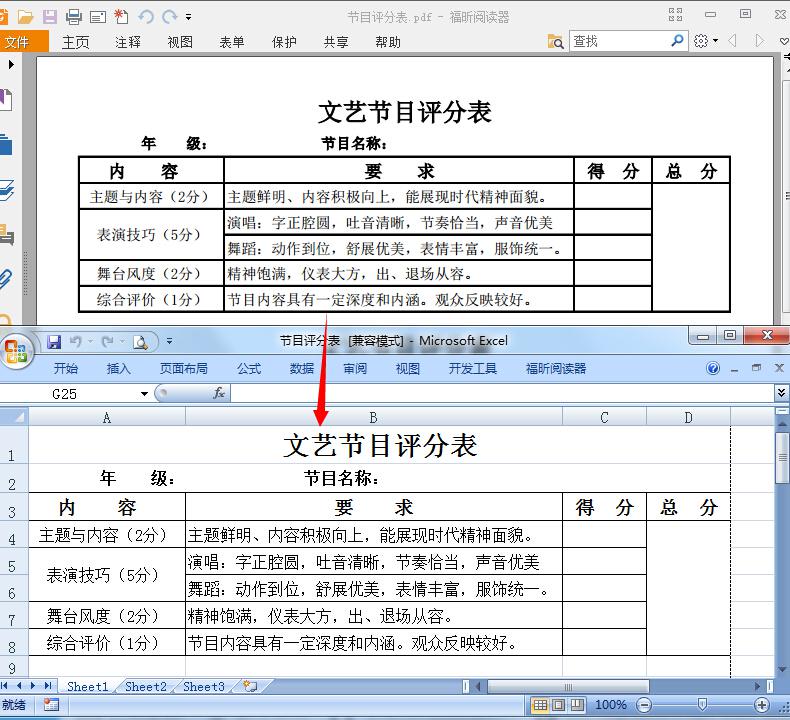This screenshot has height=720, width=790.
Task: Click the insert new worksheet tab icon
Action: coord(249,687)
